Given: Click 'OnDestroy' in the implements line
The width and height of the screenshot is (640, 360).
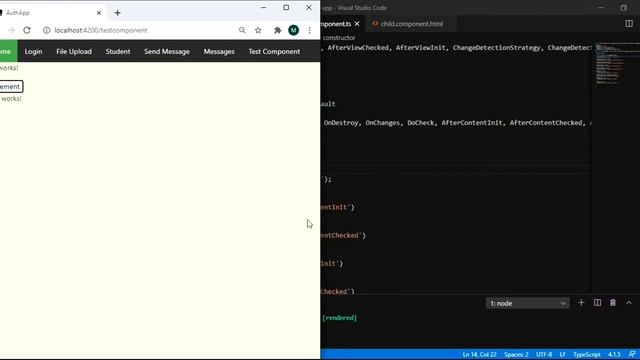Looking at the screenshot, I should pos(341,123).
